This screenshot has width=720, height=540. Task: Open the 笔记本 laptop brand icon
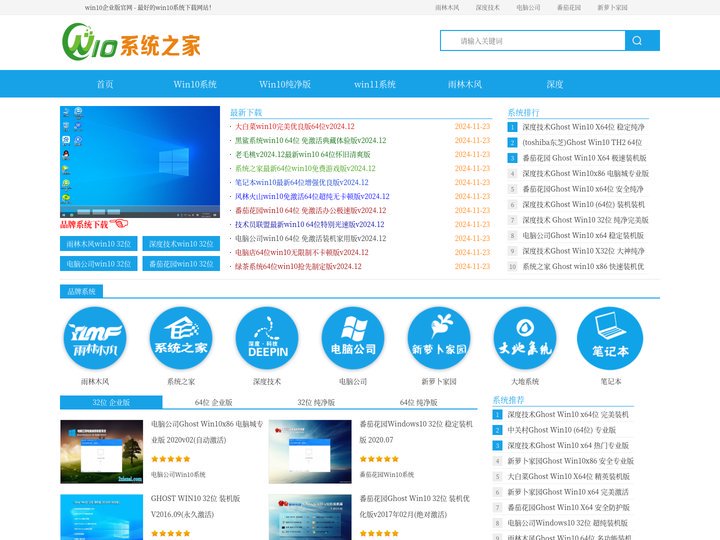(x=610, y=338)
